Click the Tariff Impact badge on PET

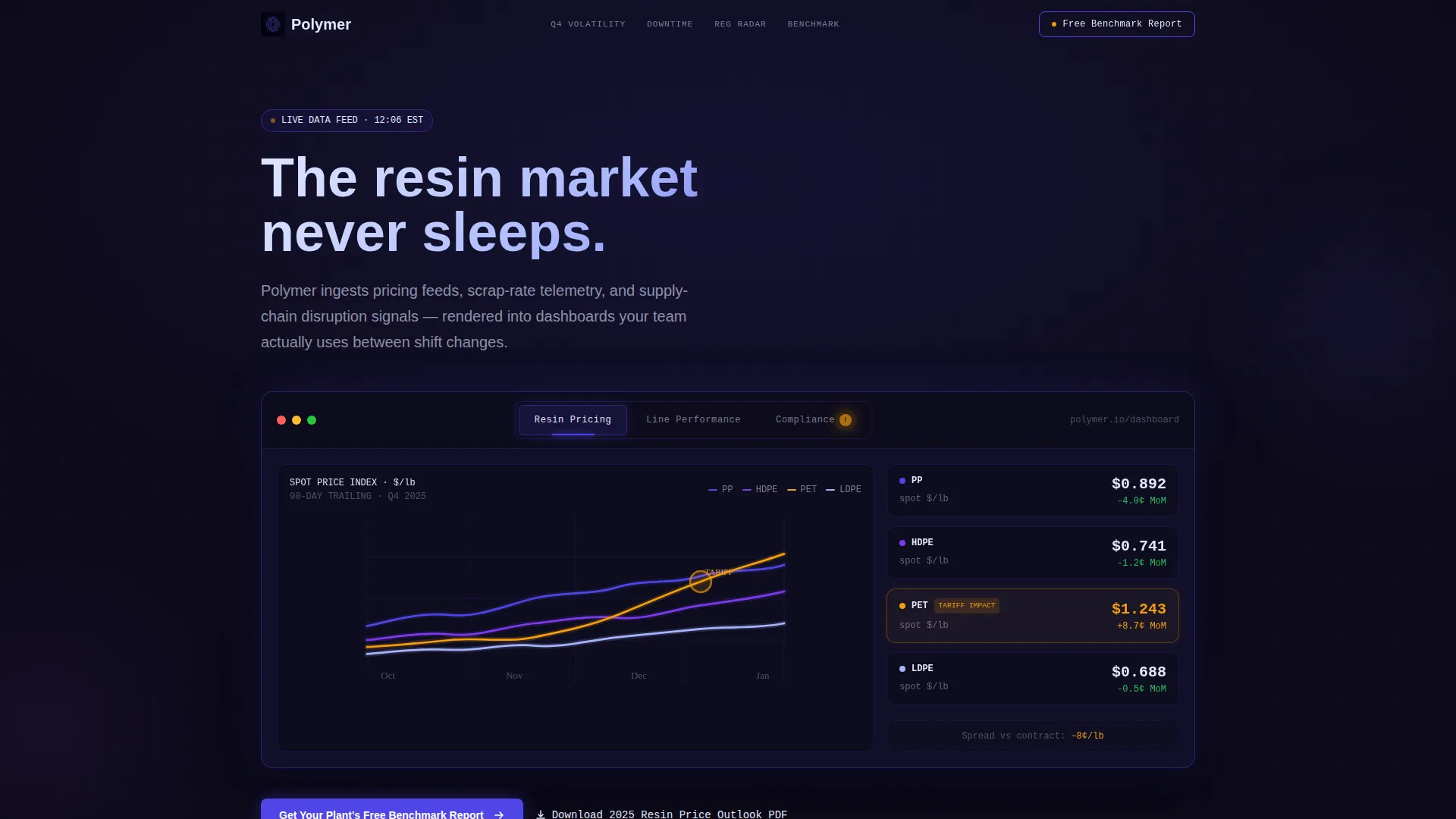click(x=966, y=606)
